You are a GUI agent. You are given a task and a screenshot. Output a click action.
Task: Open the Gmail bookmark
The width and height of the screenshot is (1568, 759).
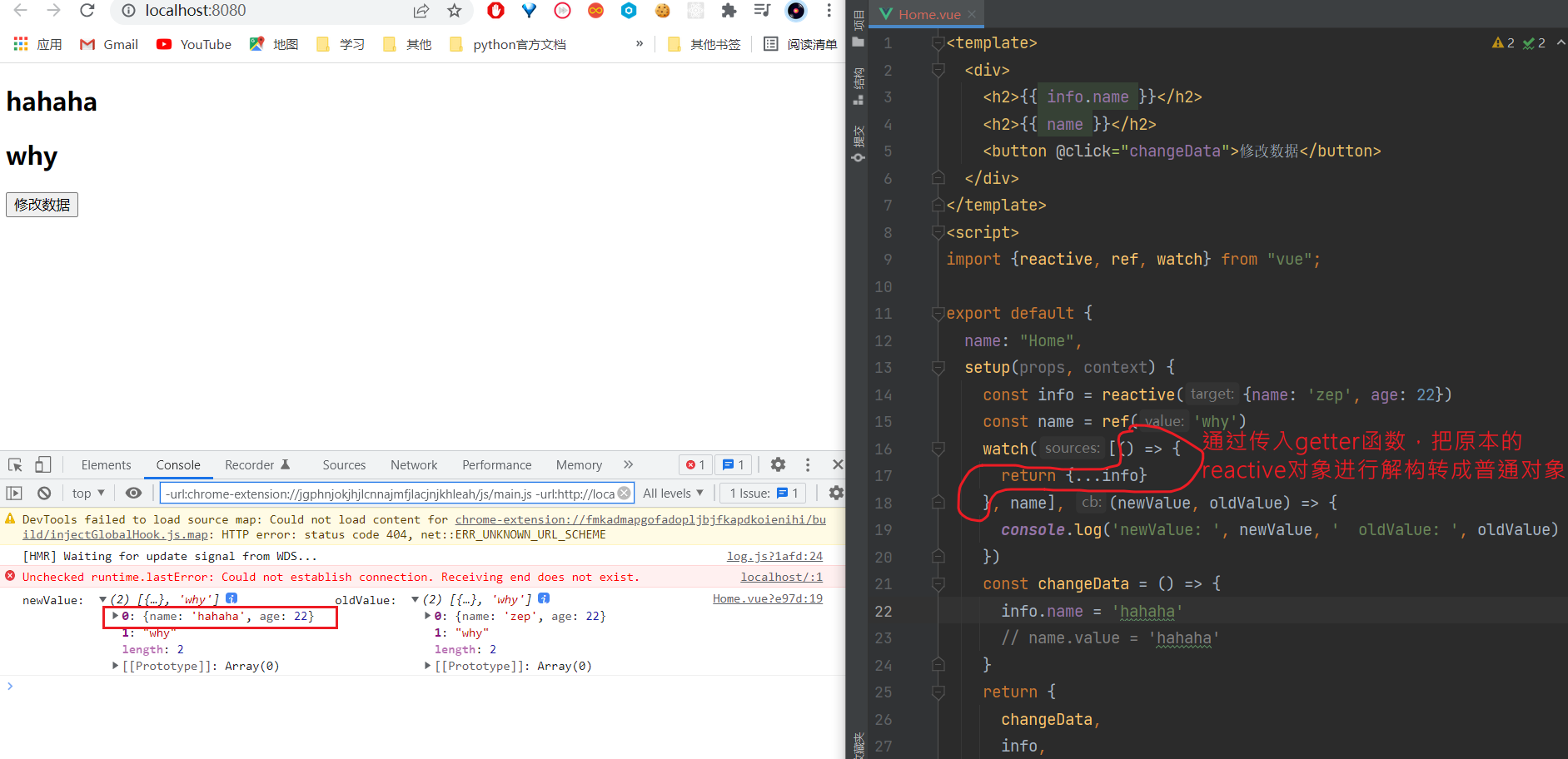(x=109, y=44)
